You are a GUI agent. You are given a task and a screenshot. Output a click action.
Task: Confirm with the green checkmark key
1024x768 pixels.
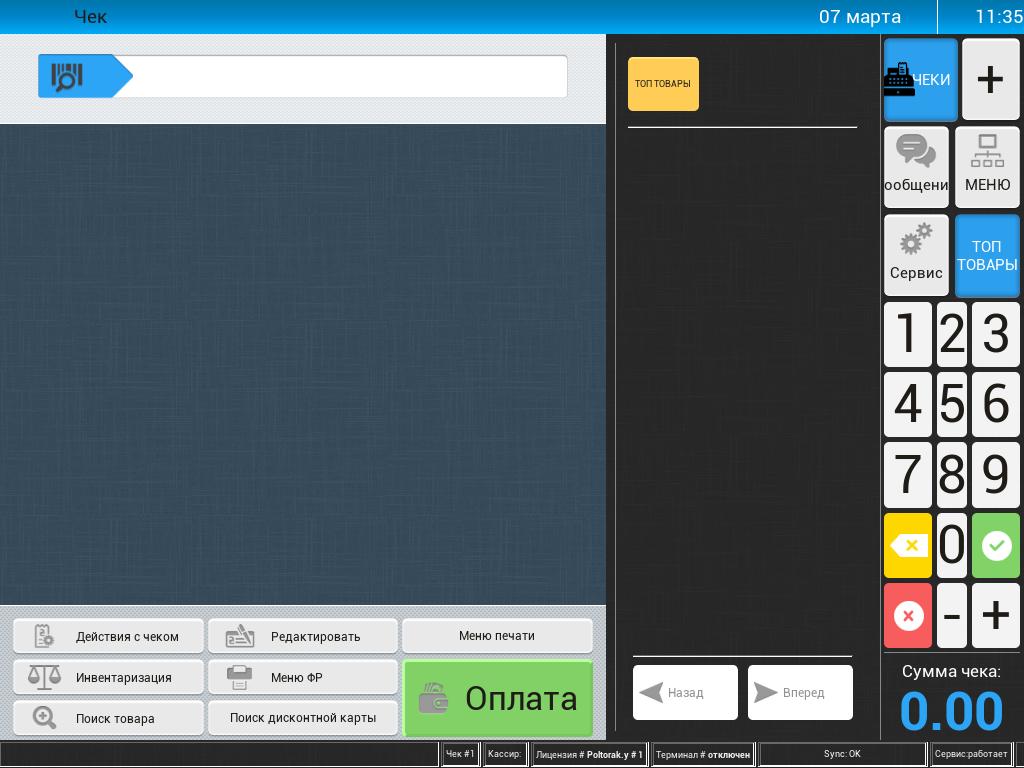(x=995, y=545)
